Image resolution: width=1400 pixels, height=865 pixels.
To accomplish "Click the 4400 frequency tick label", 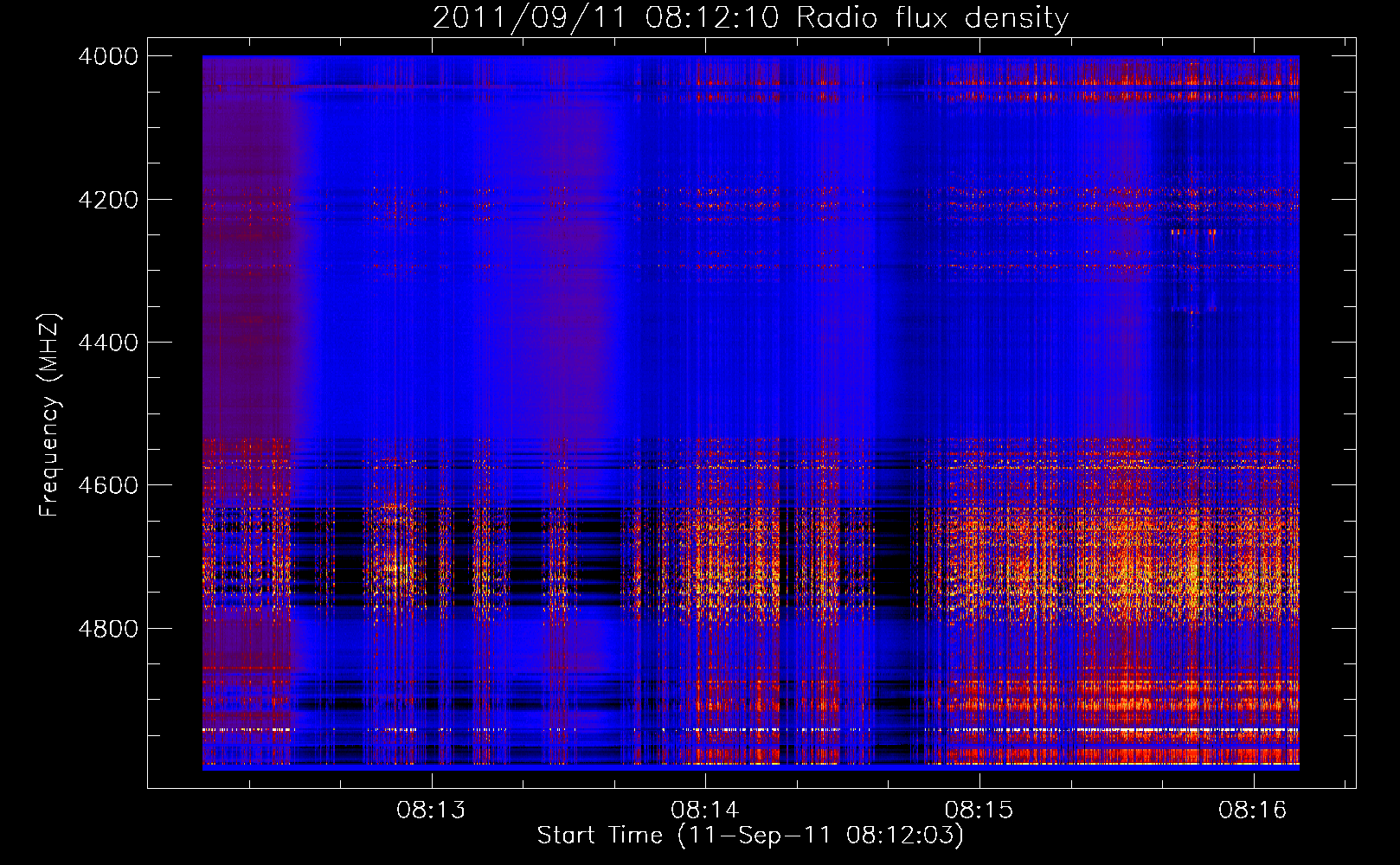I will [108, 343].
